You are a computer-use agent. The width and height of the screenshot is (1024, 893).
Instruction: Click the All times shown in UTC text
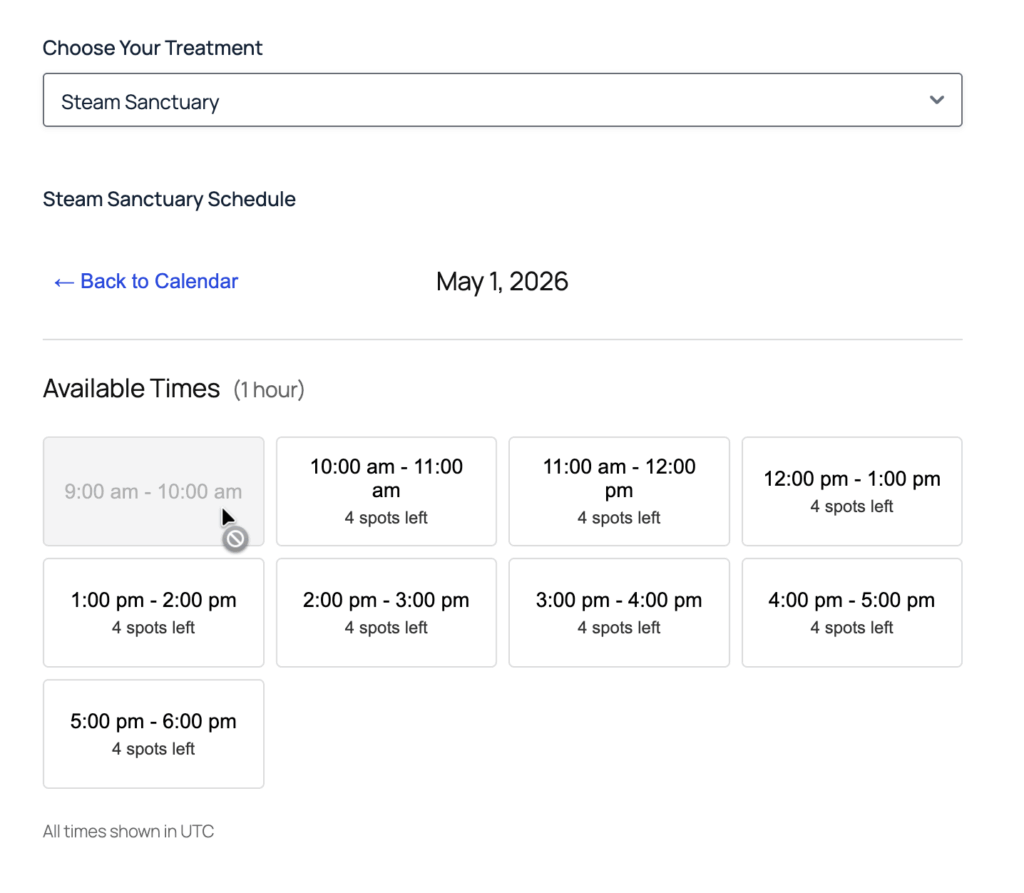[x=128, y=831]
